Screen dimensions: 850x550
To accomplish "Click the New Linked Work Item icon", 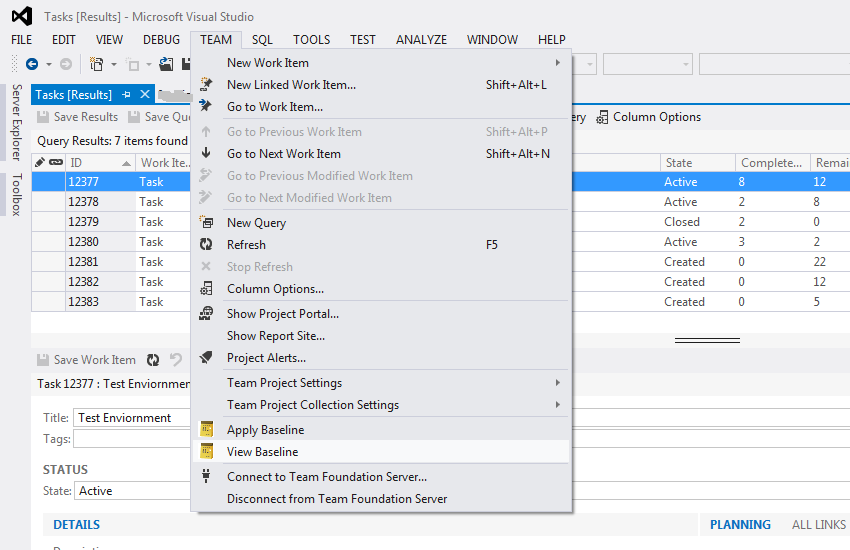I will pyautogui.click(x=206, y=83).
